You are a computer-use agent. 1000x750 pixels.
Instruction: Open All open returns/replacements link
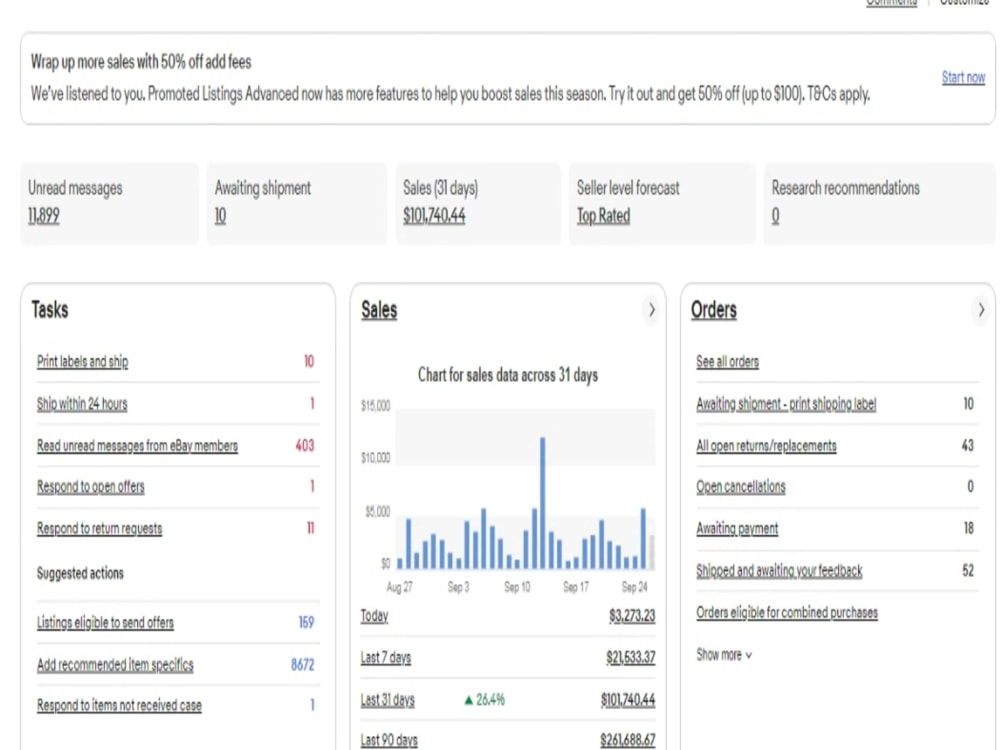[x=766, y=446]
